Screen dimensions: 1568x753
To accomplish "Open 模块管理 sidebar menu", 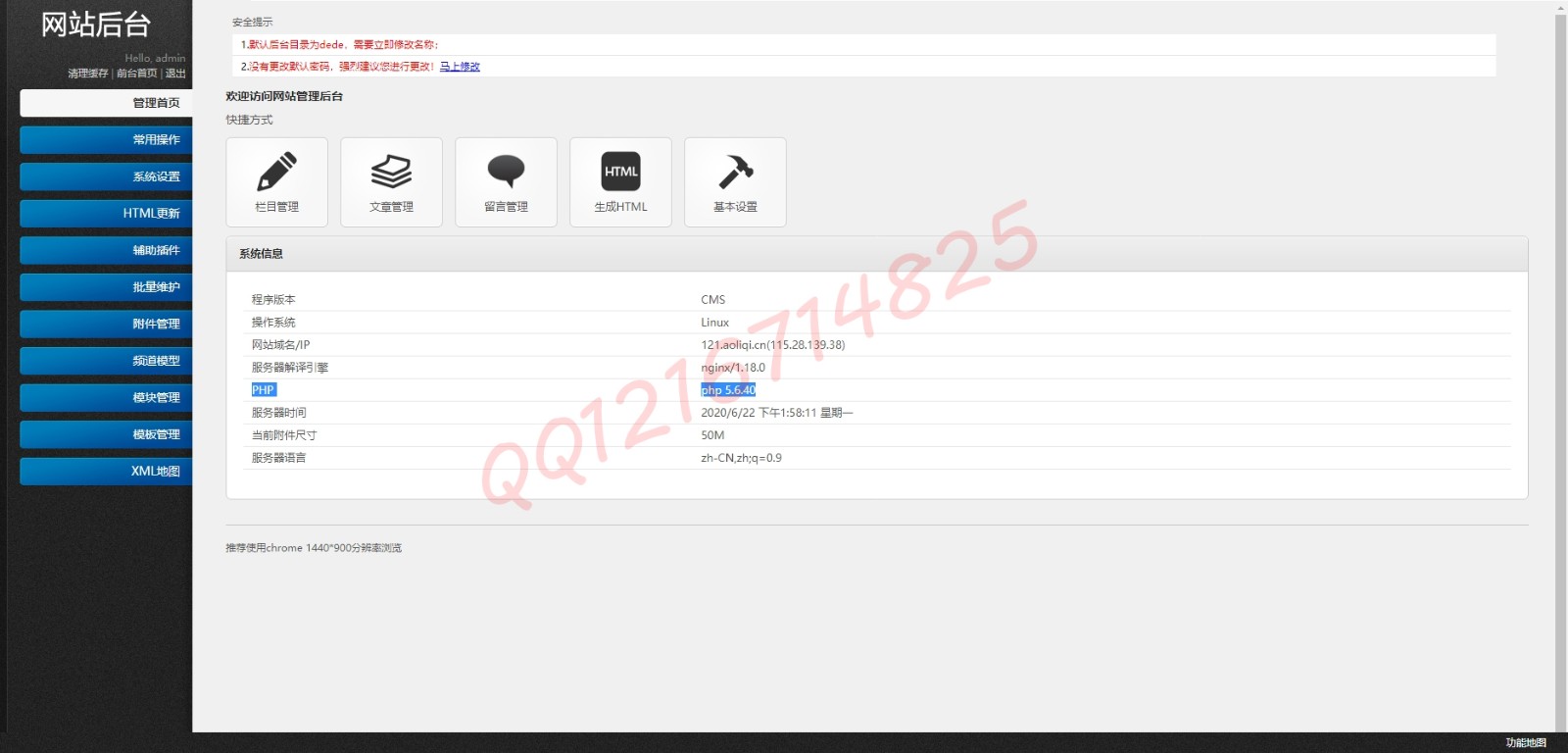I will click(x=106, y=397).
